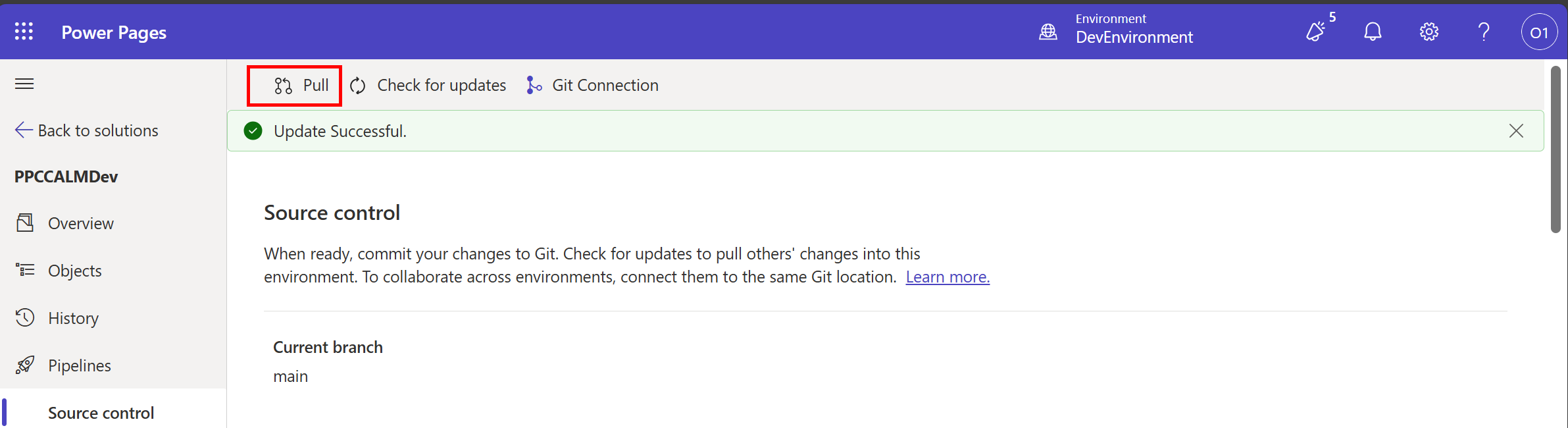This screenshot has width=1568, height=428.
Task: Open the environment picker globe icon
Action: point(1048,32)
